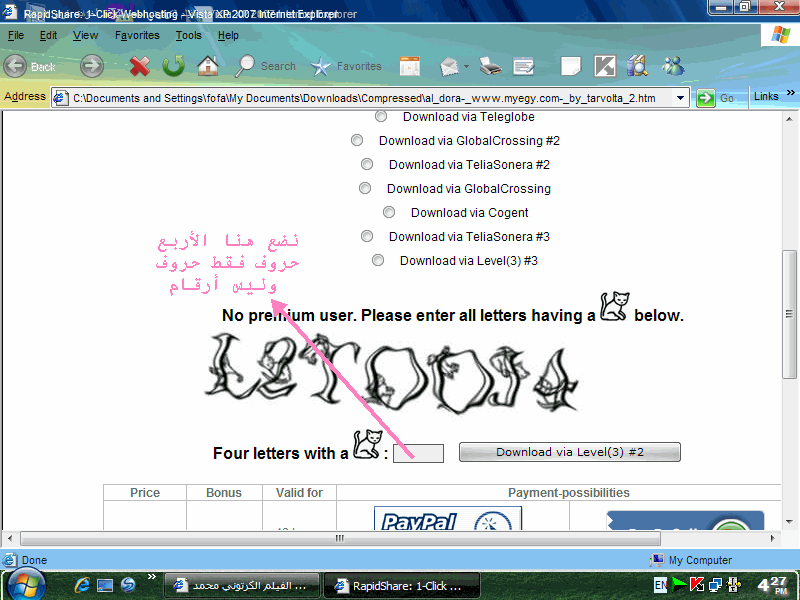Open the Mail icon dropdown arrow
Viewport: 800px width, 600px height.
click(x=466, y=66)
